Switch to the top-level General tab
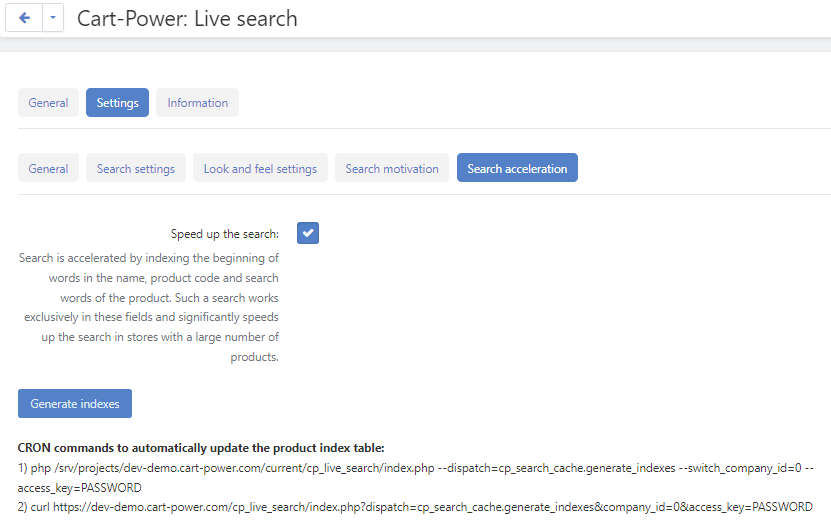The width and height of the screenshot is (831, 521). pos(48,103)
